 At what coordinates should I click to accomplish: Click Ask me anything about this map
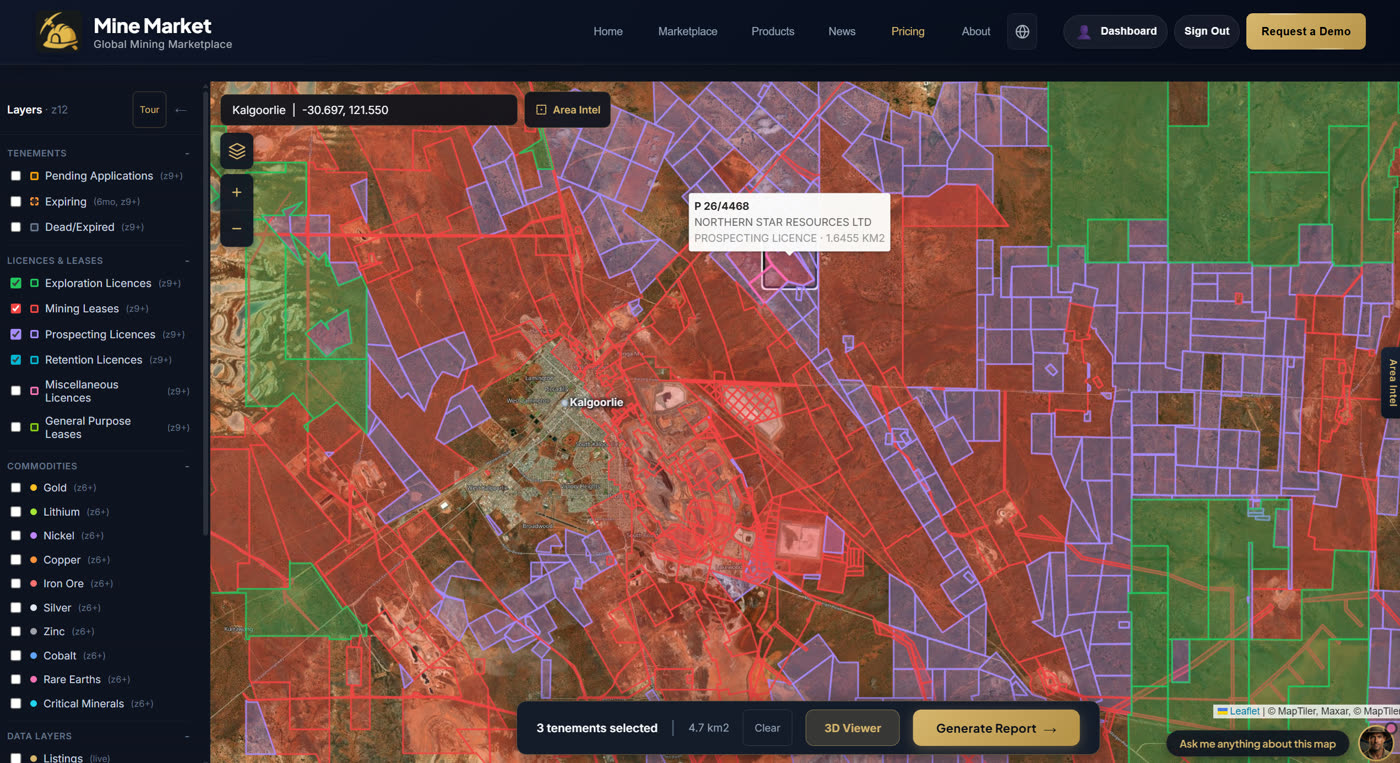pos(1258,744)
